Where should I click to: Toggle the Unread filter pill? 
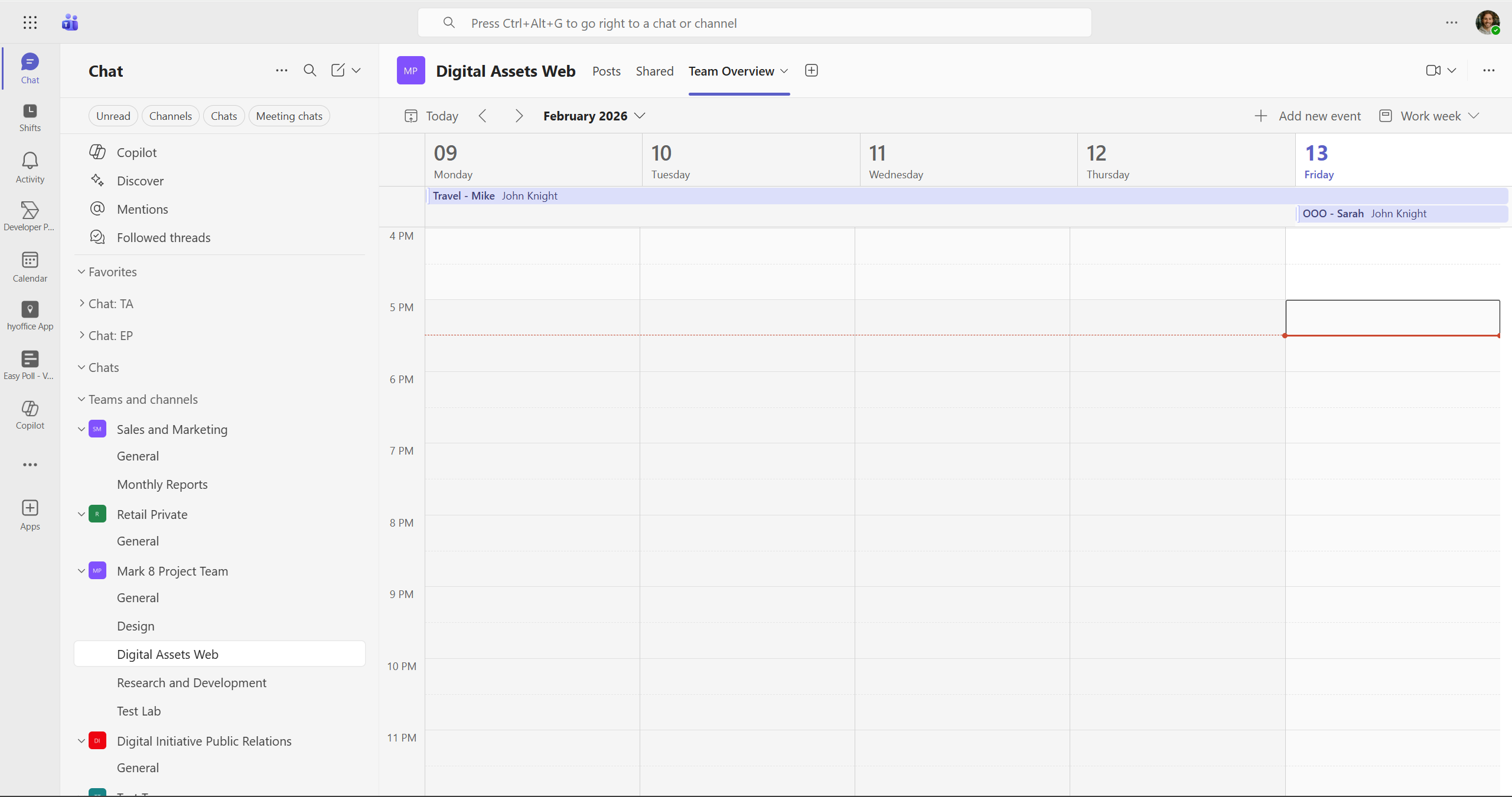pyautogui.click(x=113, y=115)
